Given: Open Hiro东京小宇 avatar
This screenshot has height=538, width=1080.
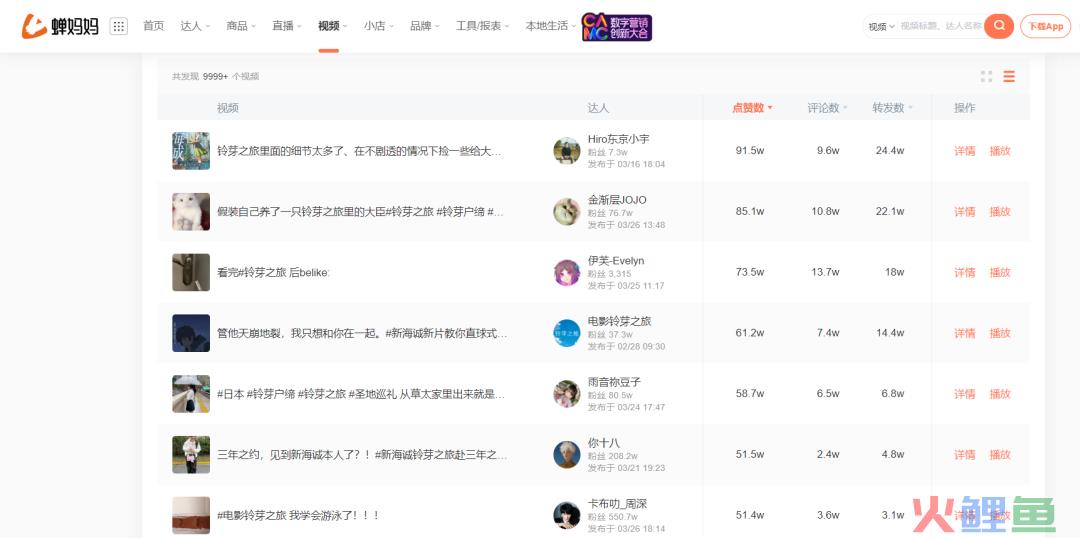Looking at the screenshot, I should pyautogui.click(x=567, y=151).
